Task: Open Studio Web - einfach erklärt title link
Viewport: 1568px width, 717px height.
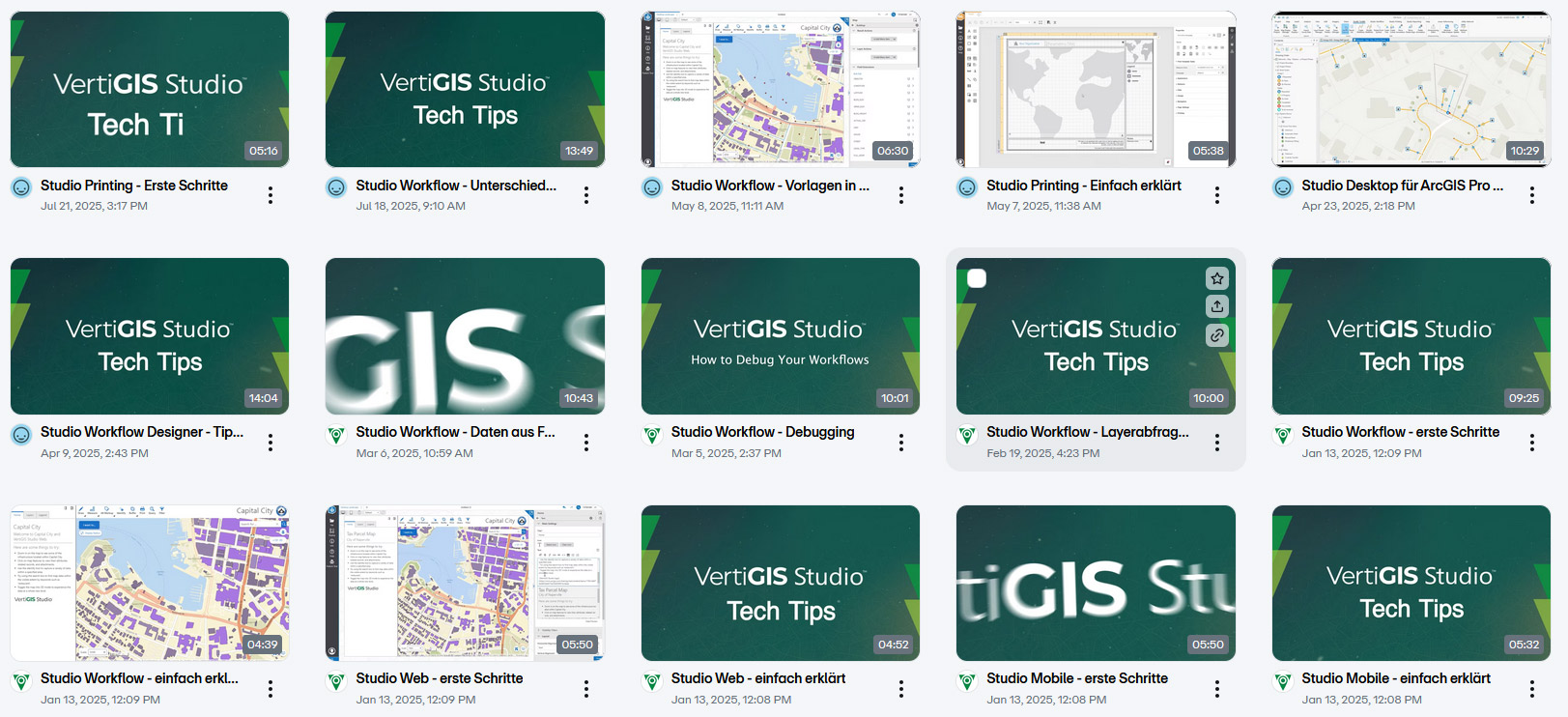Action: tap(758, 678)
